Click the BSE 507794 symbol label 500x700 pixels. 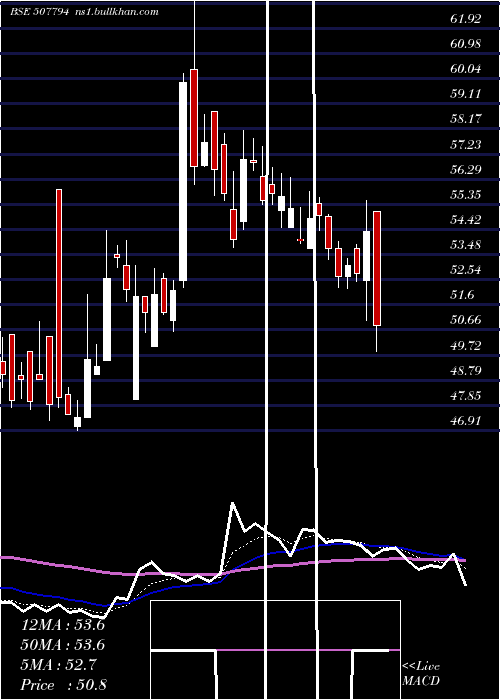coord(39,12)
